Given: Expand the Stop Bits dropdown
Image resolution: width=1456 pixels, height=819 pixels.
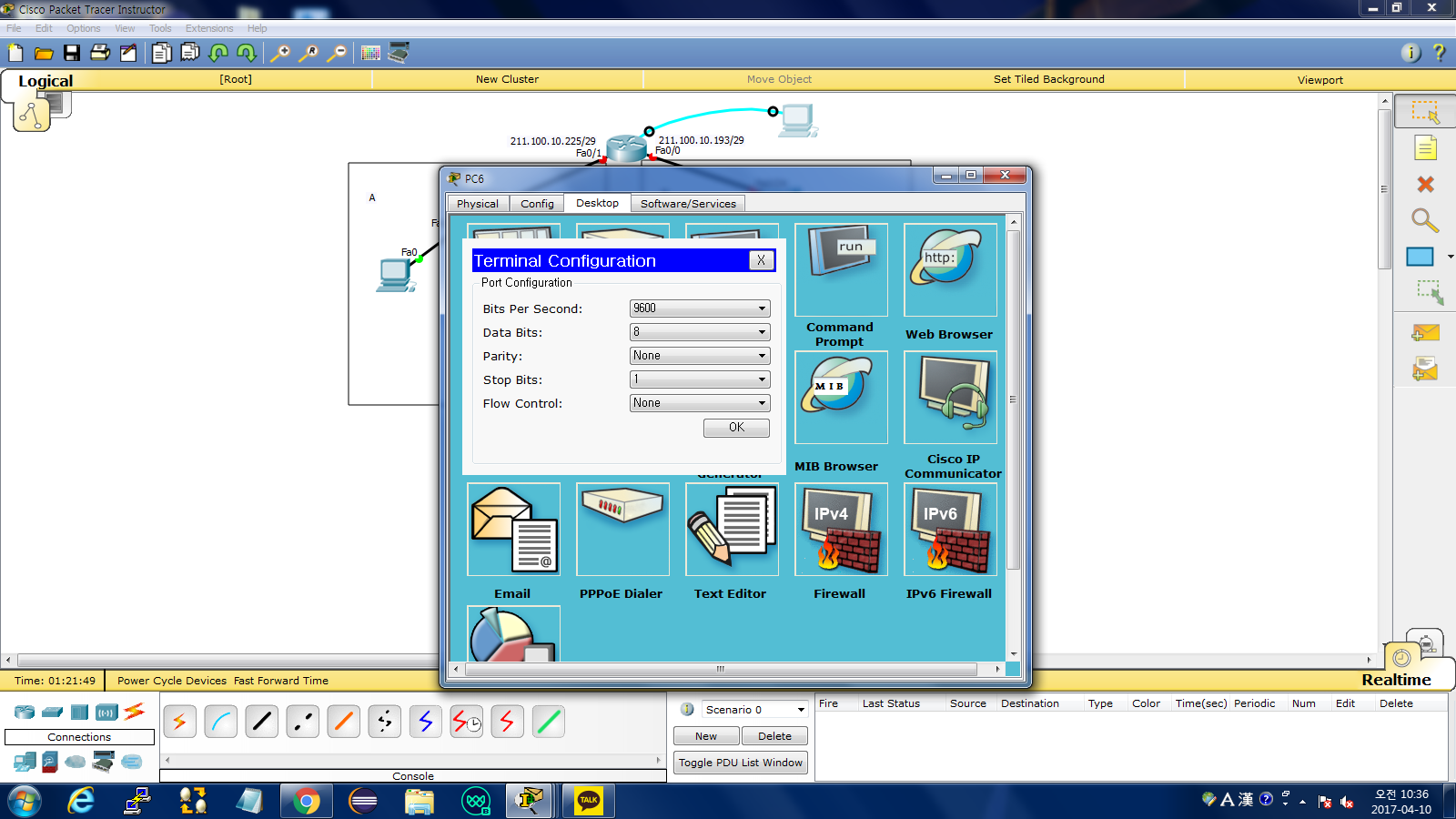Looking at the screenshot, I should tap(700, 379).
